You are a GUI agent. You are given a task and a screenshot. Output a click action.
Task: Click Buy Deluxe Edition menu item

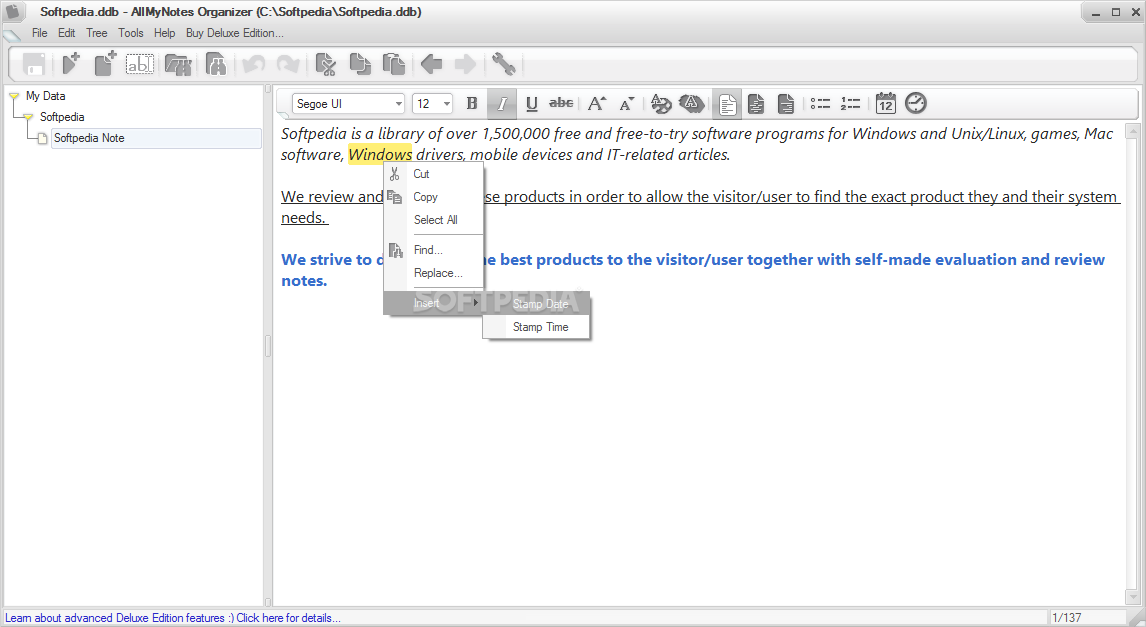point(235,33)
